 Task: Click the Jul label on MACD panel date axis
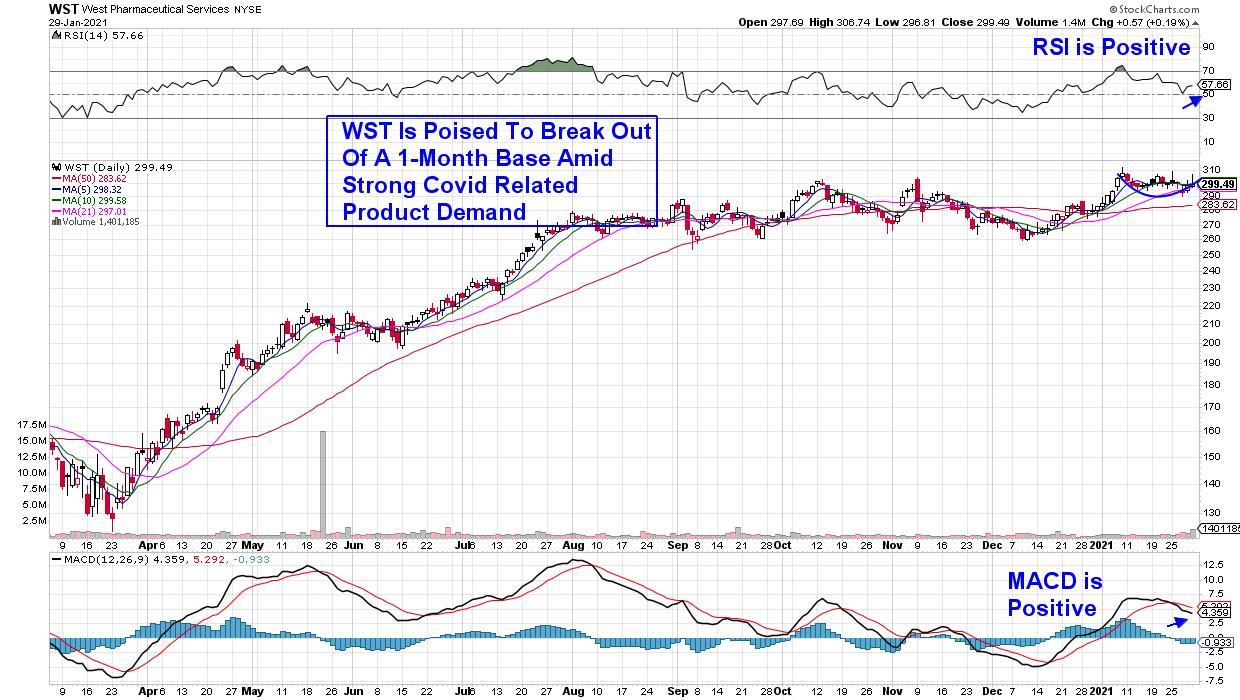point(464,691)
